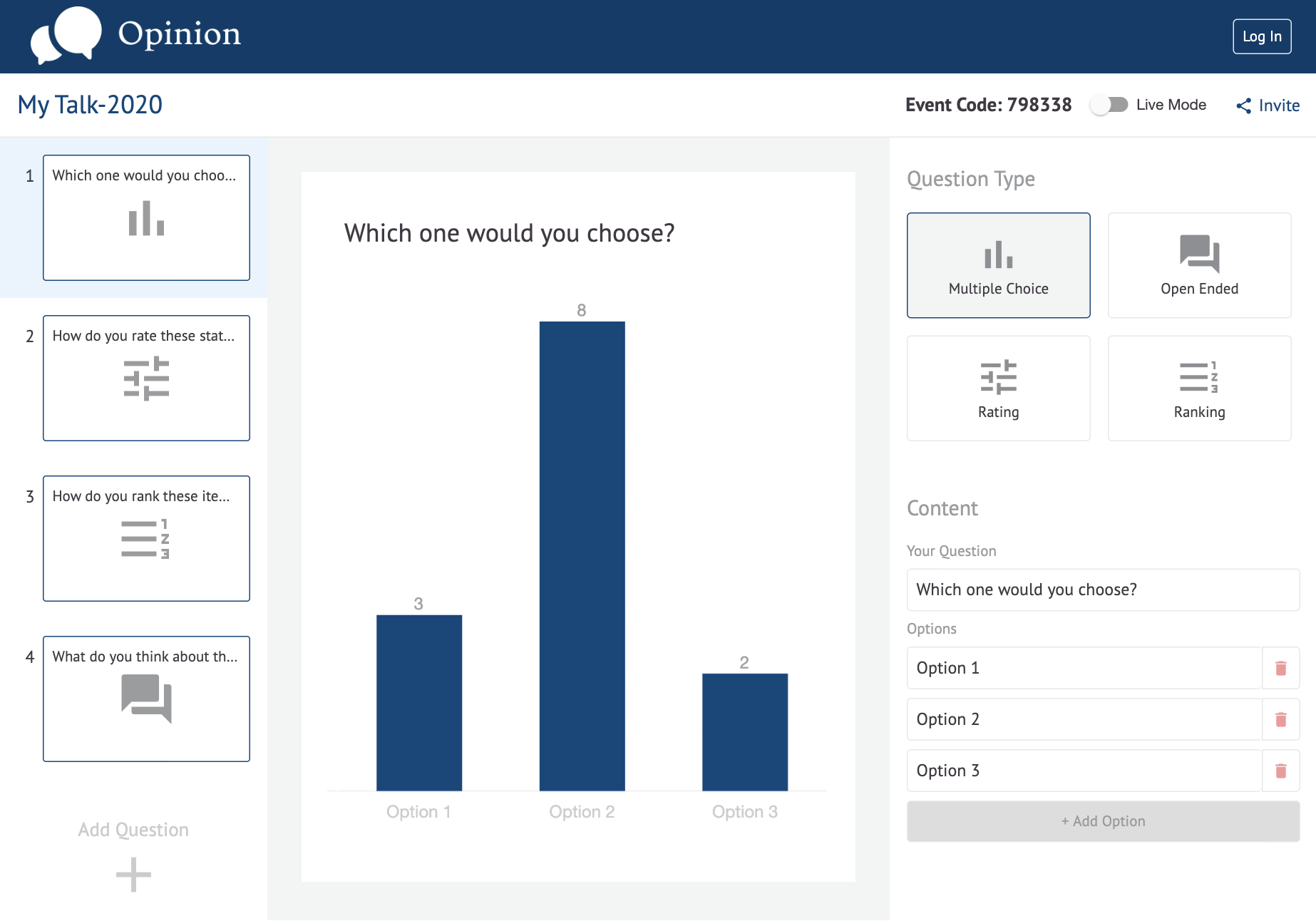The image size is (1316, 921).
Task: Click the Your Question text field
Action: 1103,590
